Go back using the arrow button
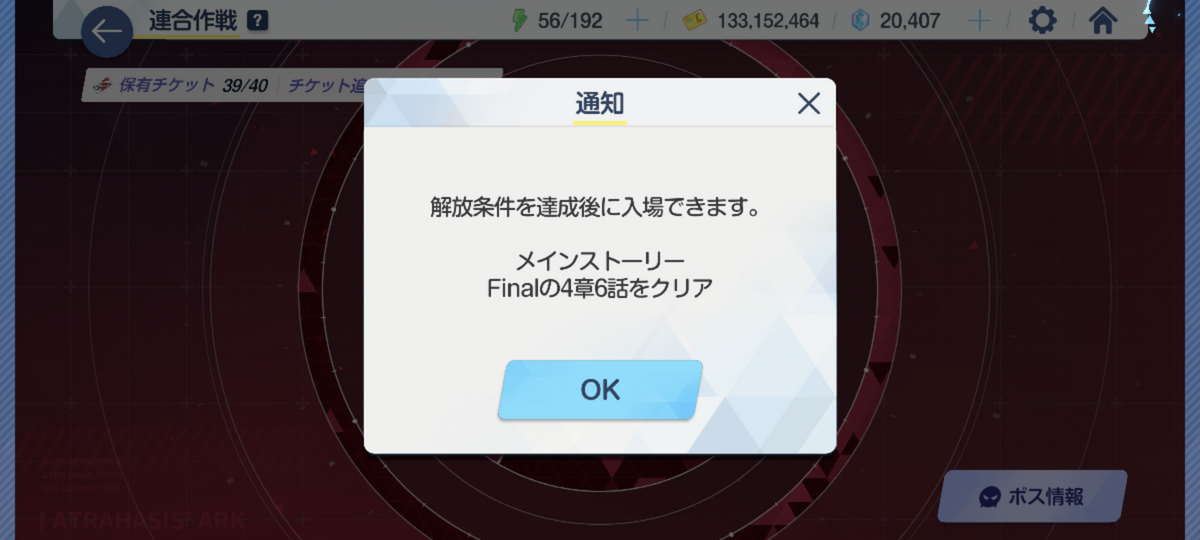 (x=107, y=32)
